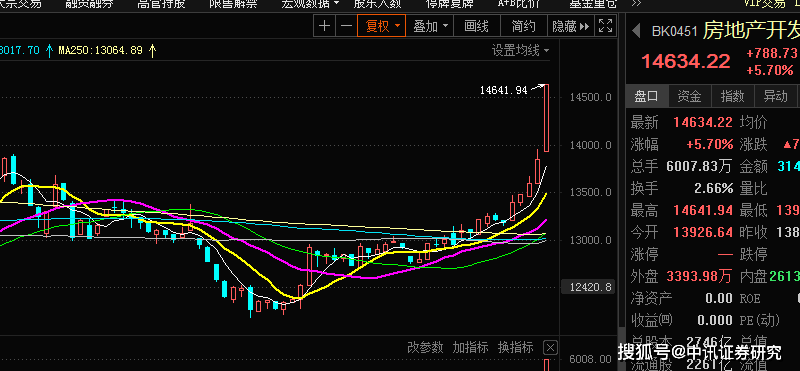Image resolution: width=800 pixels, height=371 pixels.
Task: Click the 14500.0 price axis label
Action: click(590, 97)
